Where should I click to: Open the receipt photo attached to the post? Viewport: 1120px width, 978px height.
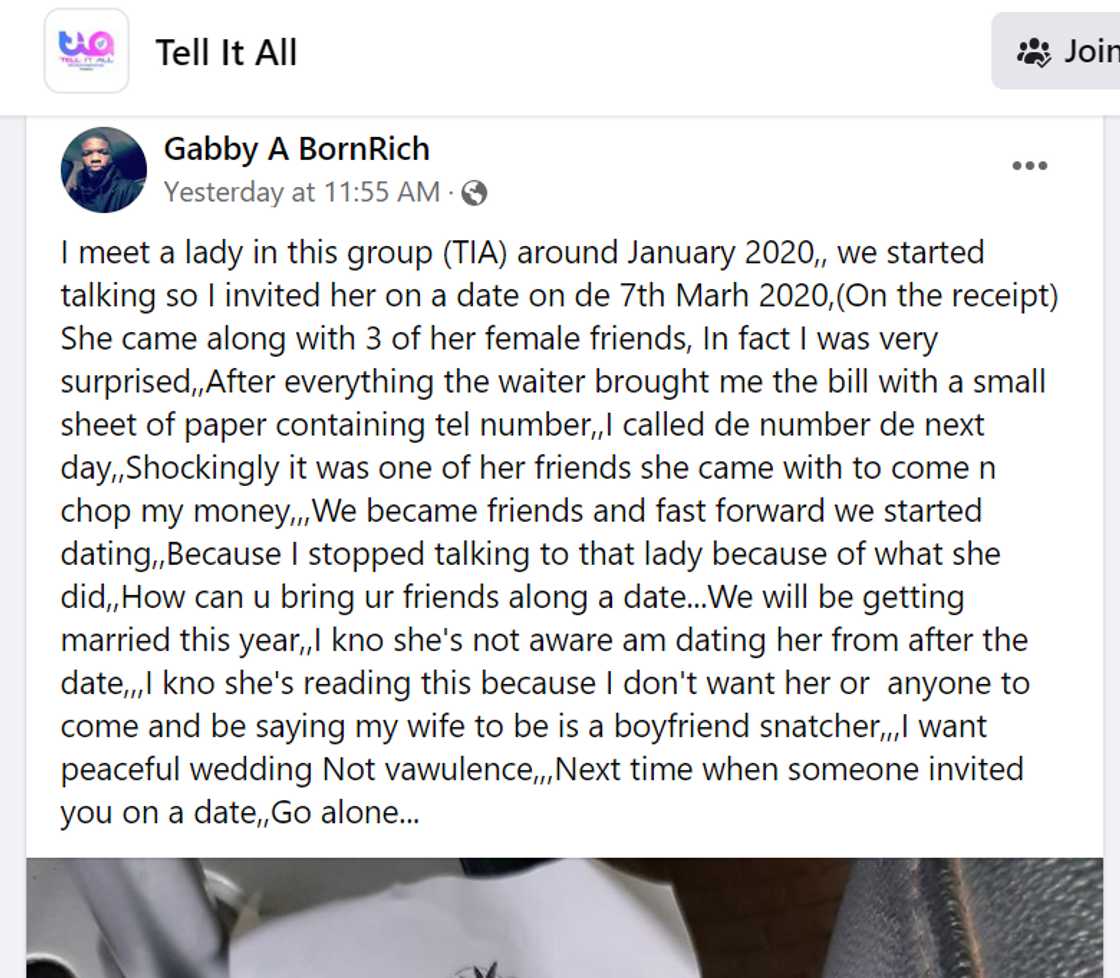coord(560,915)
